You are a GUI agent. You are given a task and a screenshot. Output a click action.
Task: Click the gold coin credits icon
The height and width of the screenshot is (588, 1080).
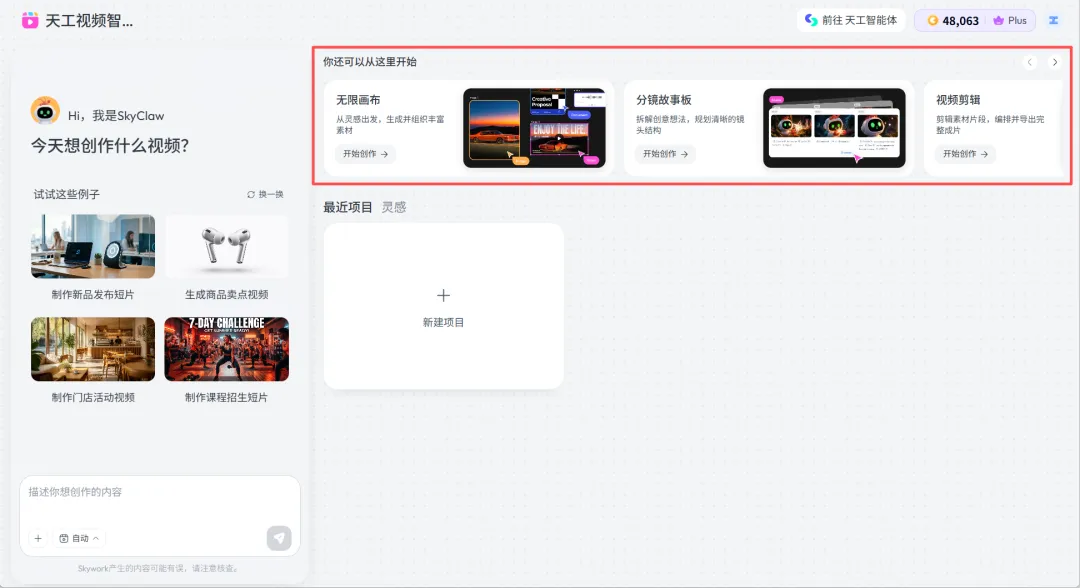933,21
